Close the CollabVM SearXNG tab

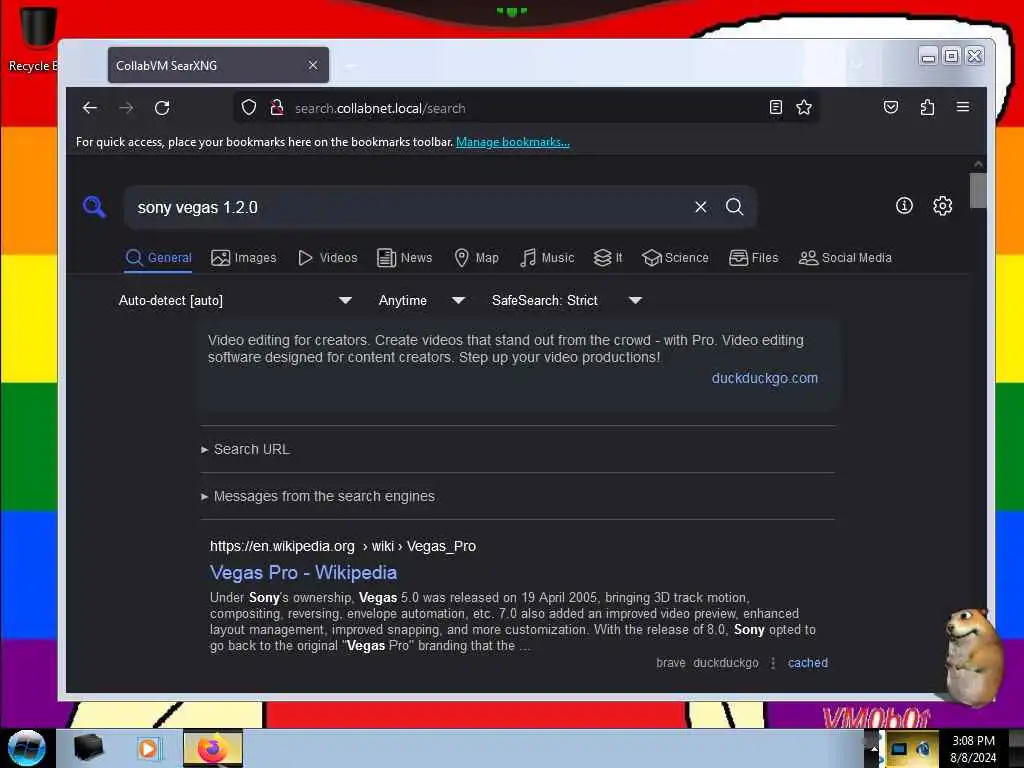click(313, 65)
